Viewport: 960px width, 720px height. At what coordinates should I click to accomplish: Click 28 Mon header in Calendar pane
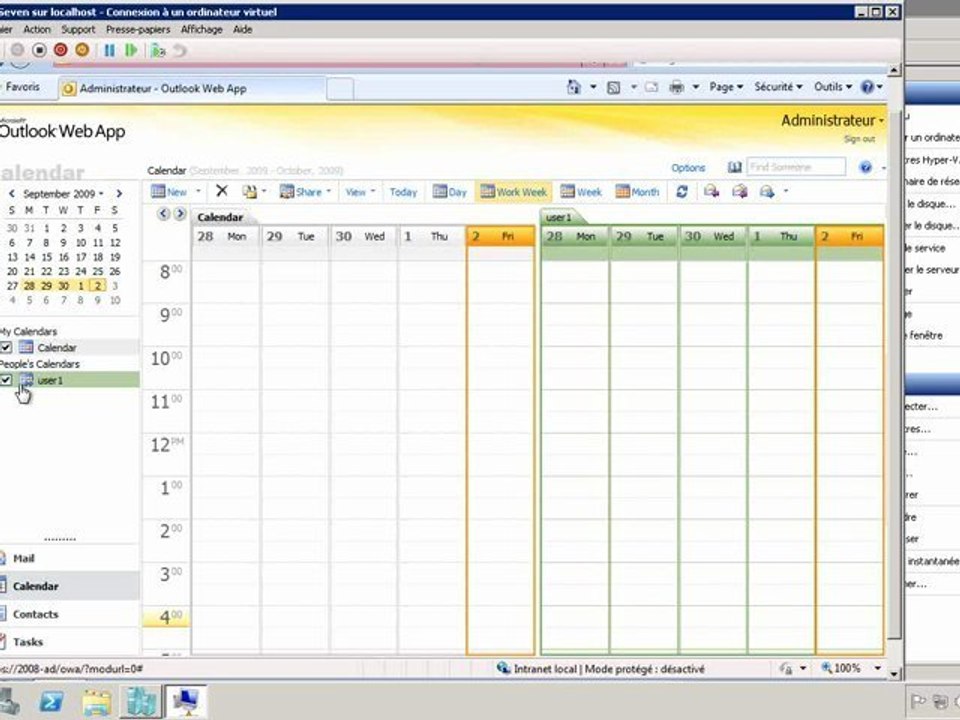(x=226, y=236)
